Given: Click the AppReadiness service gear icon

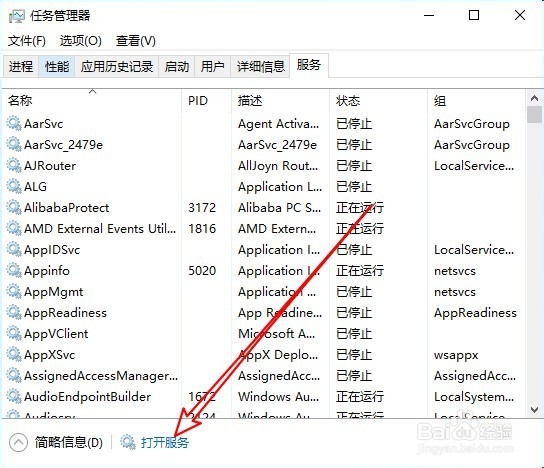Looking at the screenshot, I should pos(14,313).
